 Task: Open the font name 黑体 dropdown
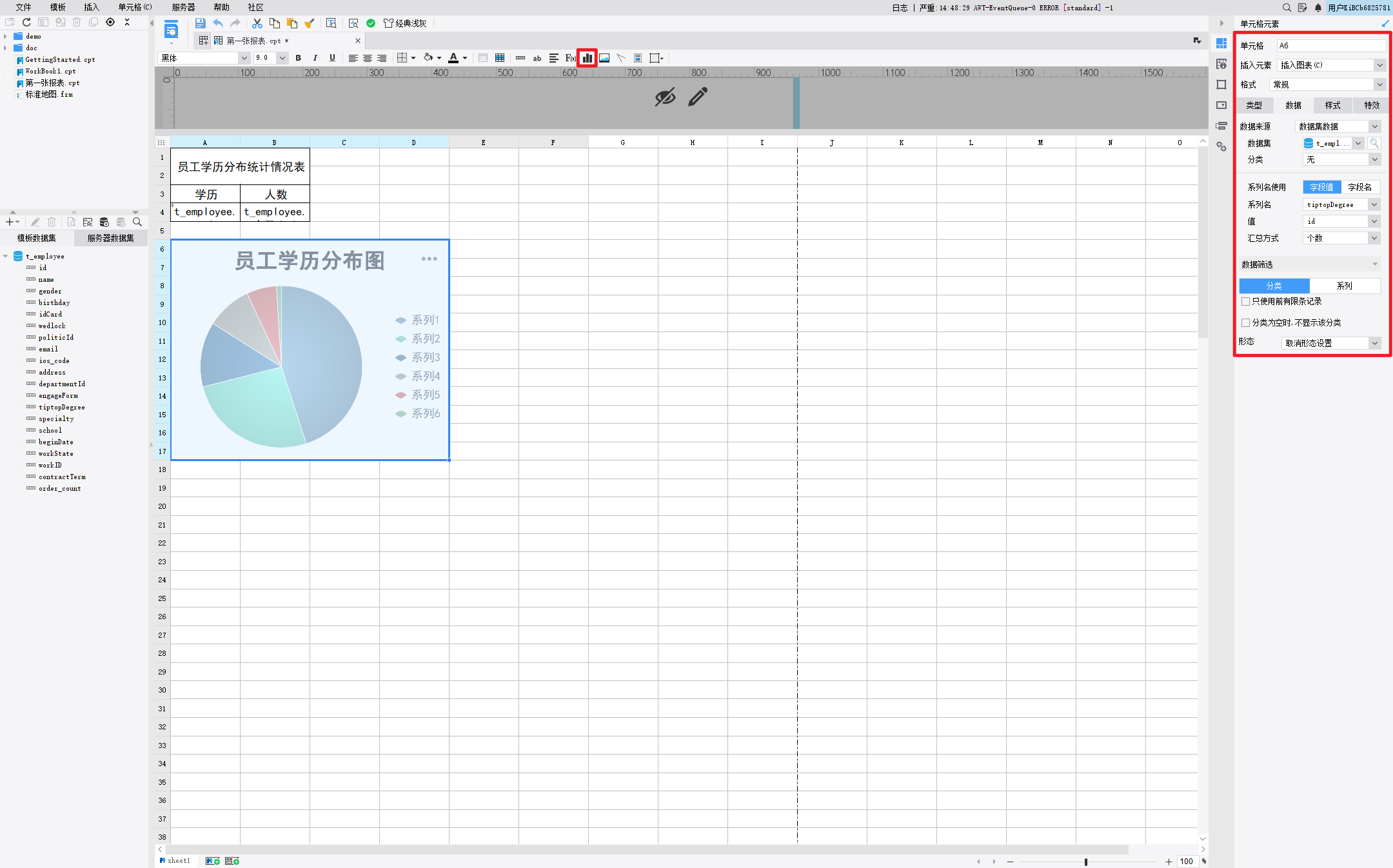(203, 58)
